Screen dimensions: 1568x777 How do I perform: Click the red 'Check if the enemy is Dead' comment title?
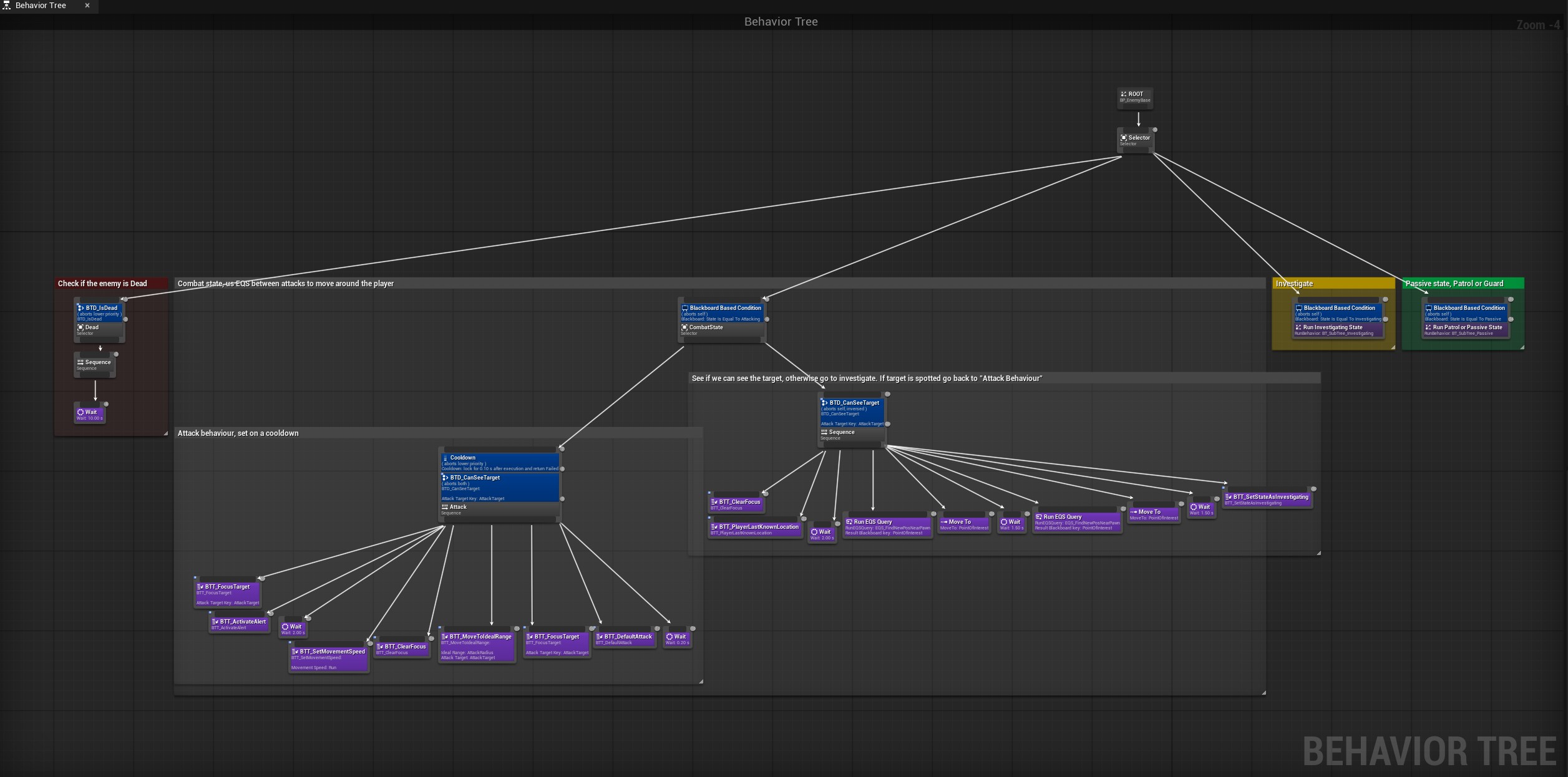[x=102, y=284]
